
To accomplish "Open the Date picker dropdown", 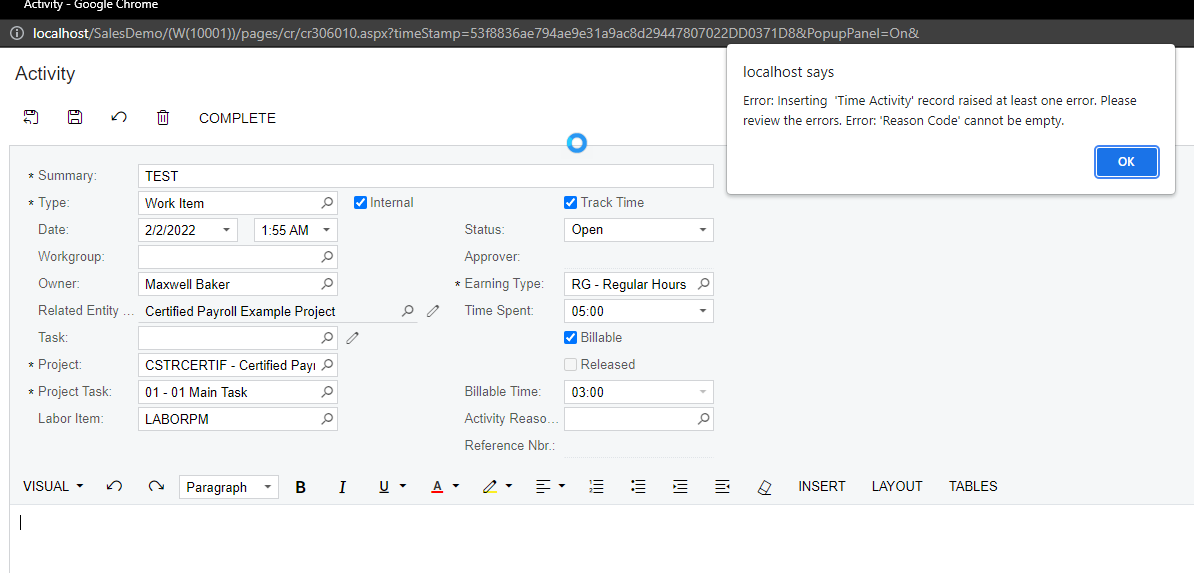I will 226,230.
